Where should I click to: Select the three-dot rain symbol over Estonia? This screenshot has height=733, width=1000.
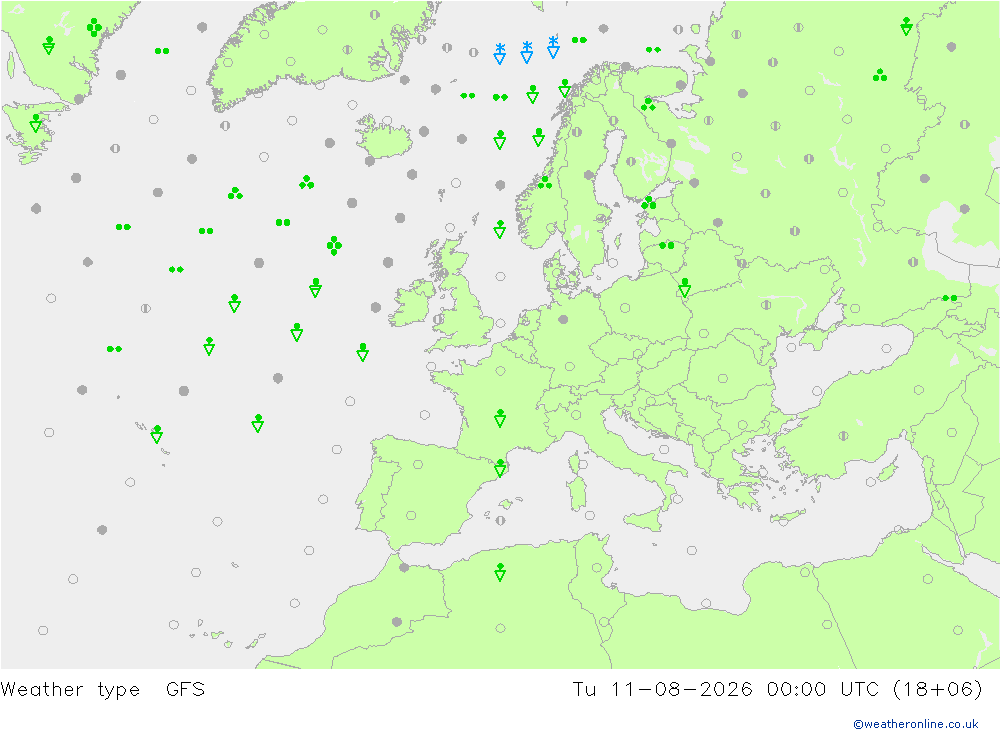pos(649,204)
